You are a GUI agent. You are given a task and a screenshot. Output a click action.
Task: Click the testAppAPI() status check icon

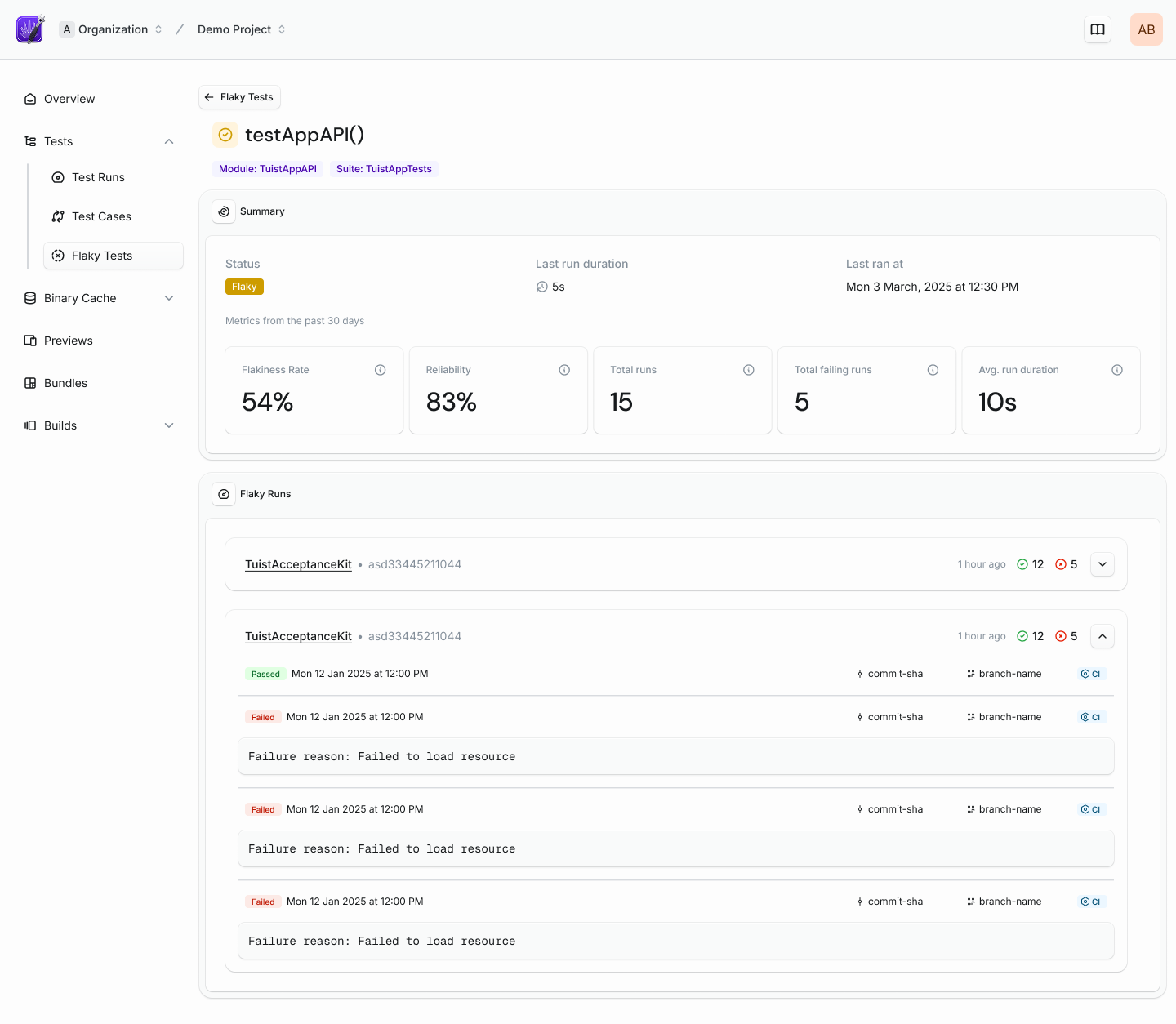point(225,135)
